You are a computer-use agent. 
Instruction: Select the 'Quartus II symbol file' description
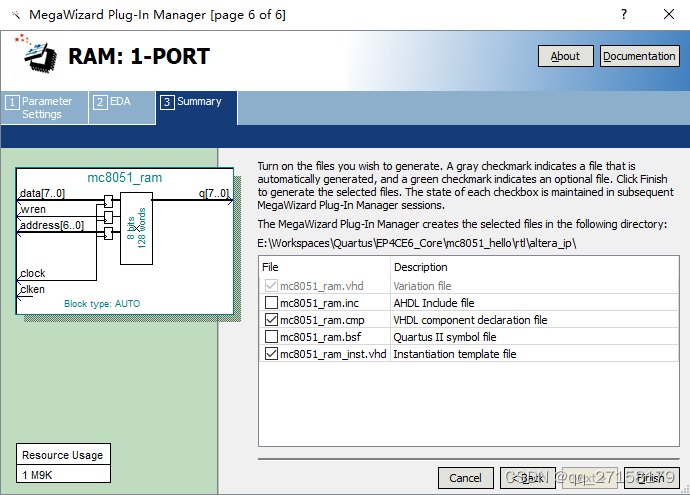444,337
